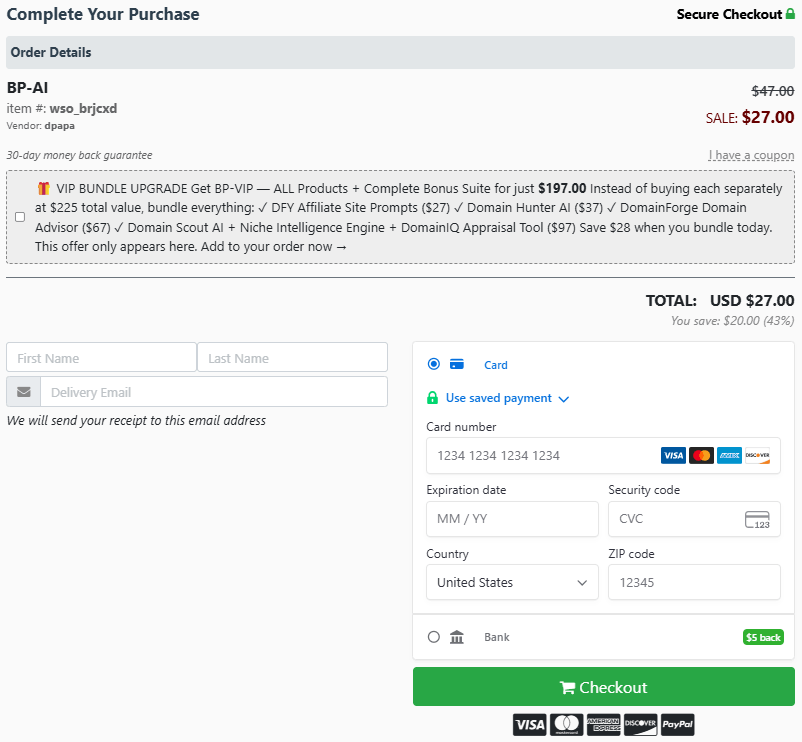802x742 pixels.
Task: Click the BP-AI product name
Action: pos(28,88)
